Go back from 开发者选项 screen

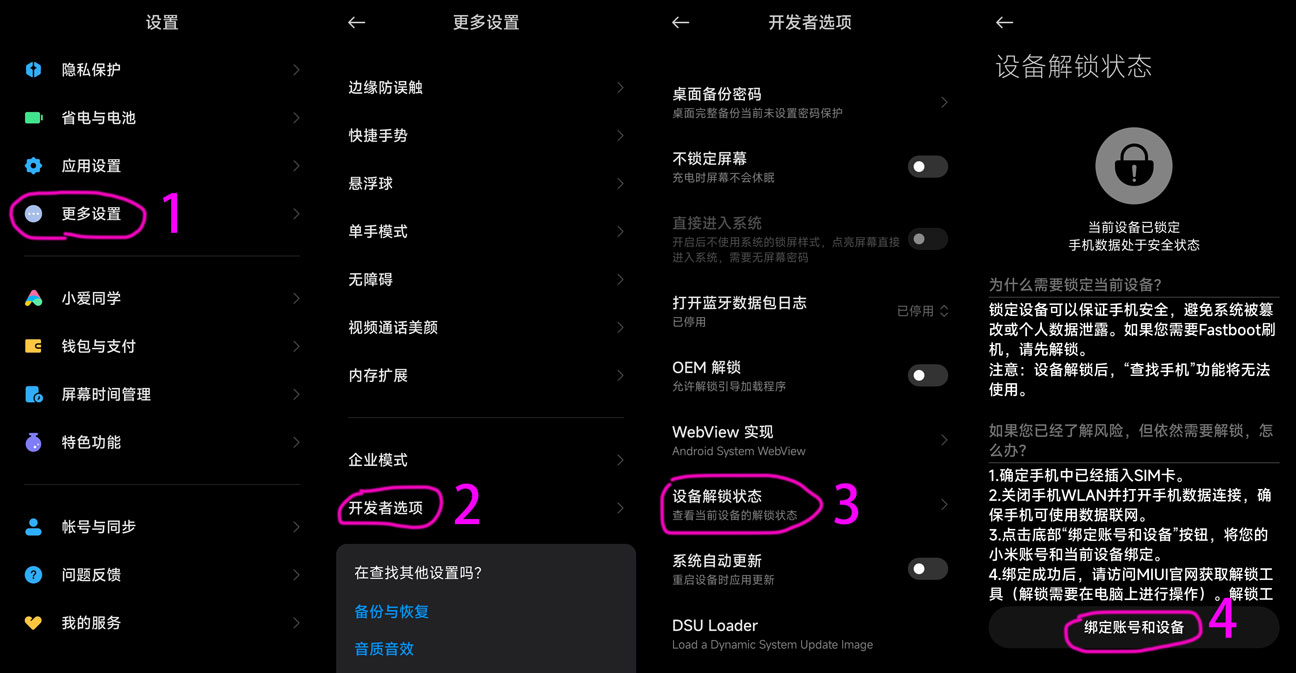coord(681,22)
